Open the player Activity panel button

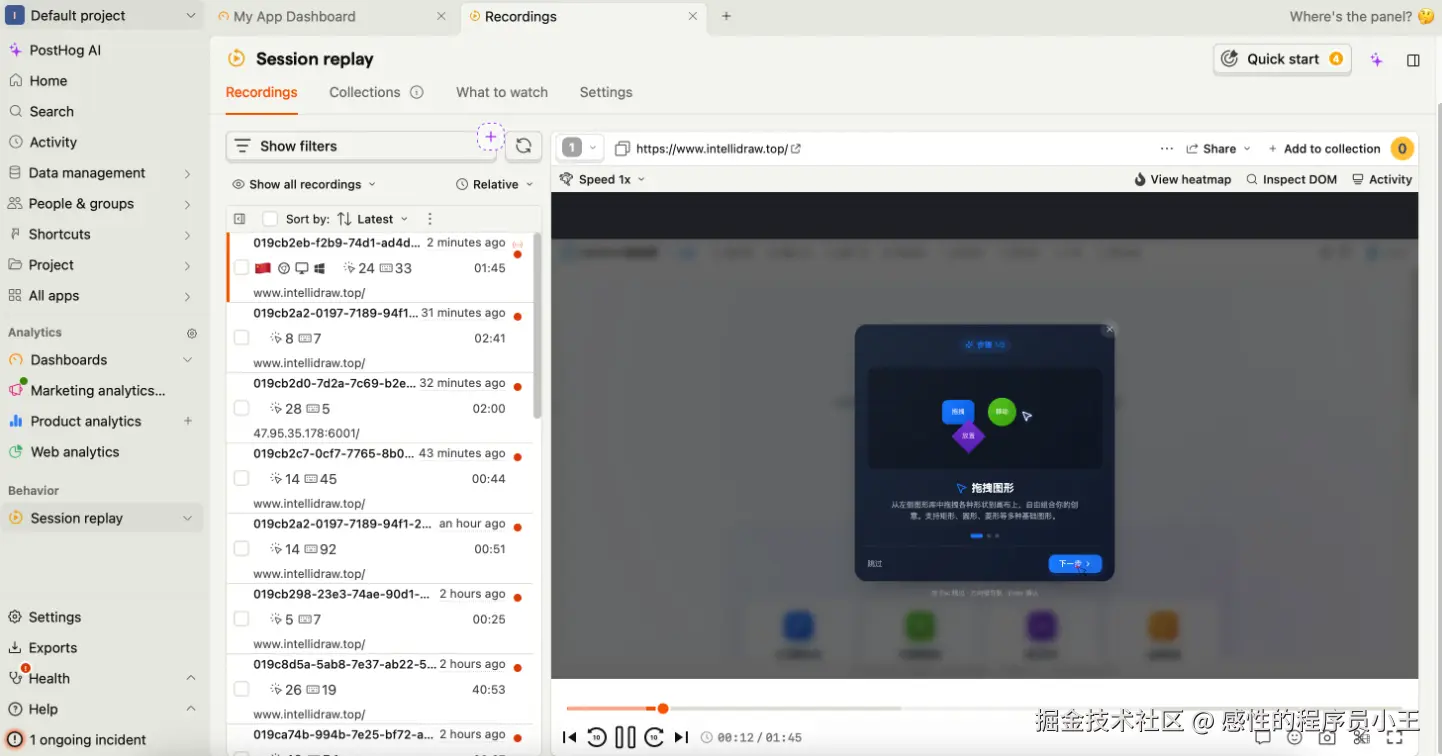pos(1382,180)
